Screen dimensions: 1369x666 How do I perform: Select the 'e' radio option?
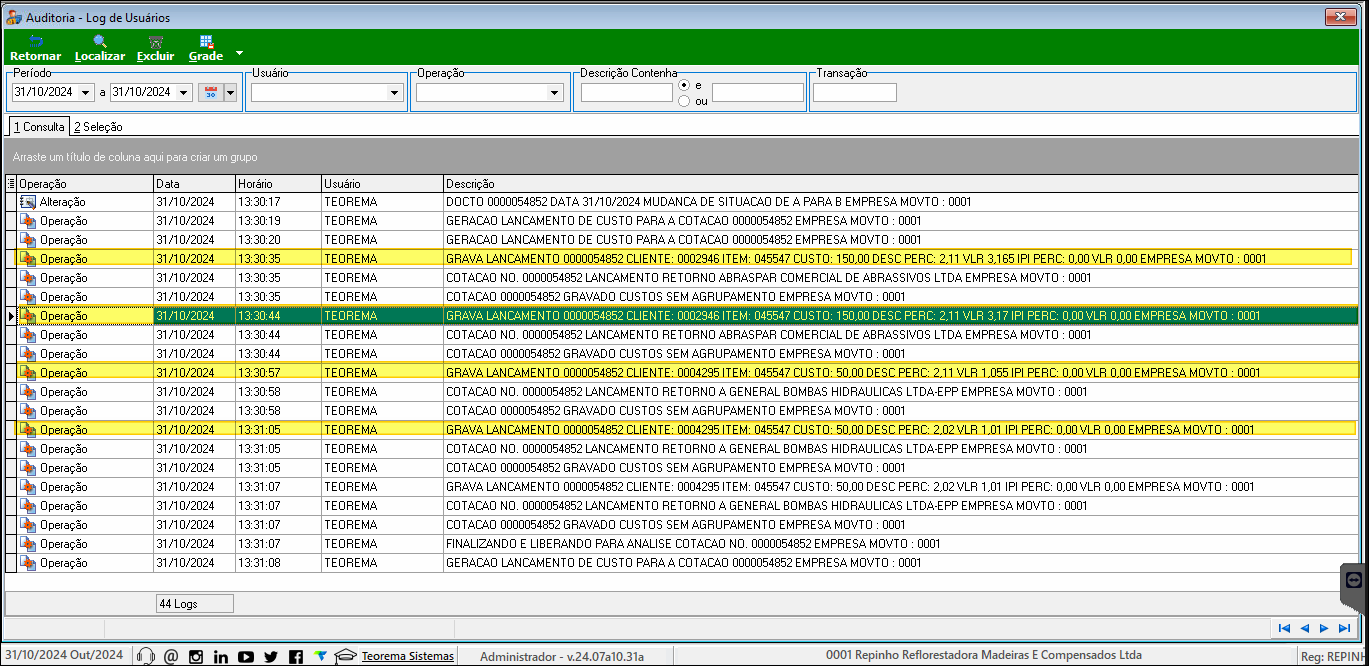point(684,85)
